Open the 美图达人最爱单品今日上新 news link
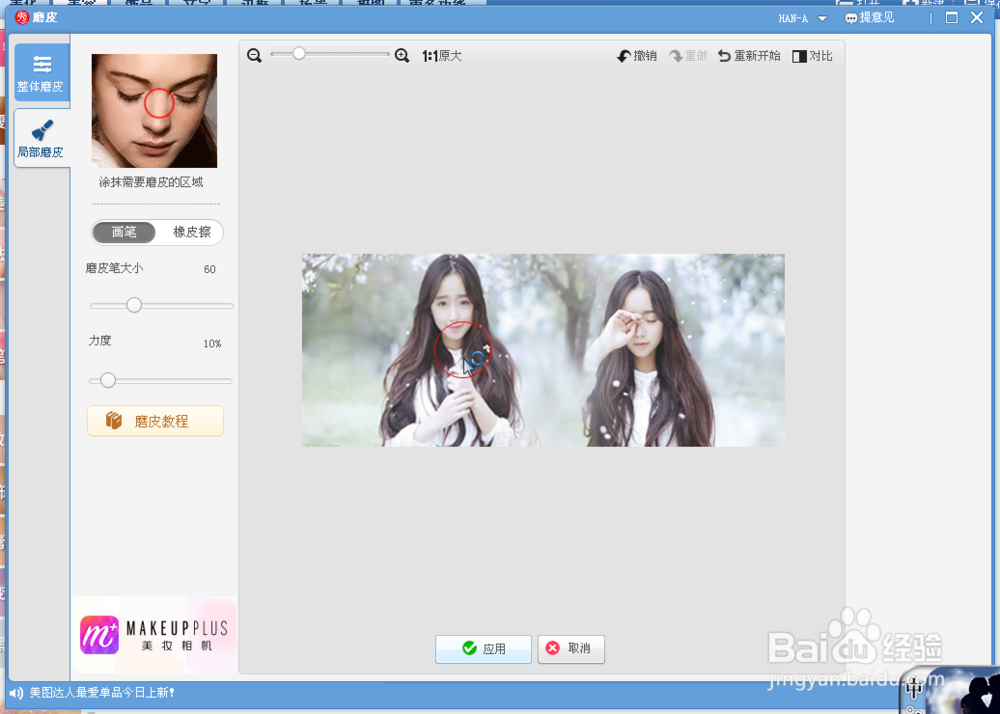1000x714 pixels. click(x=102, y=692)
